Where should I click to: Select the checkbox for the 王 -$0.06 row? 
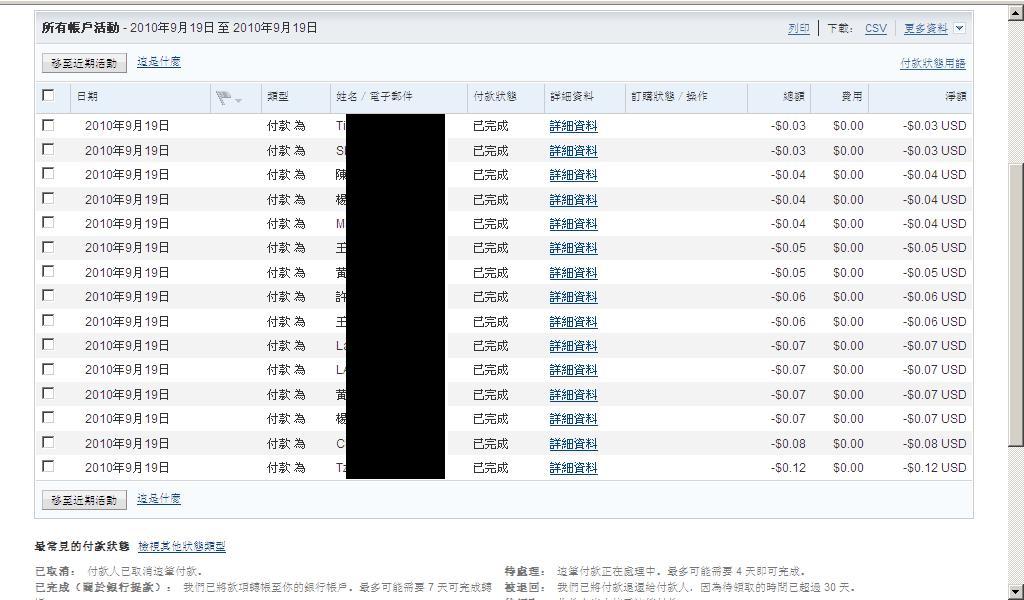[48, 321]
